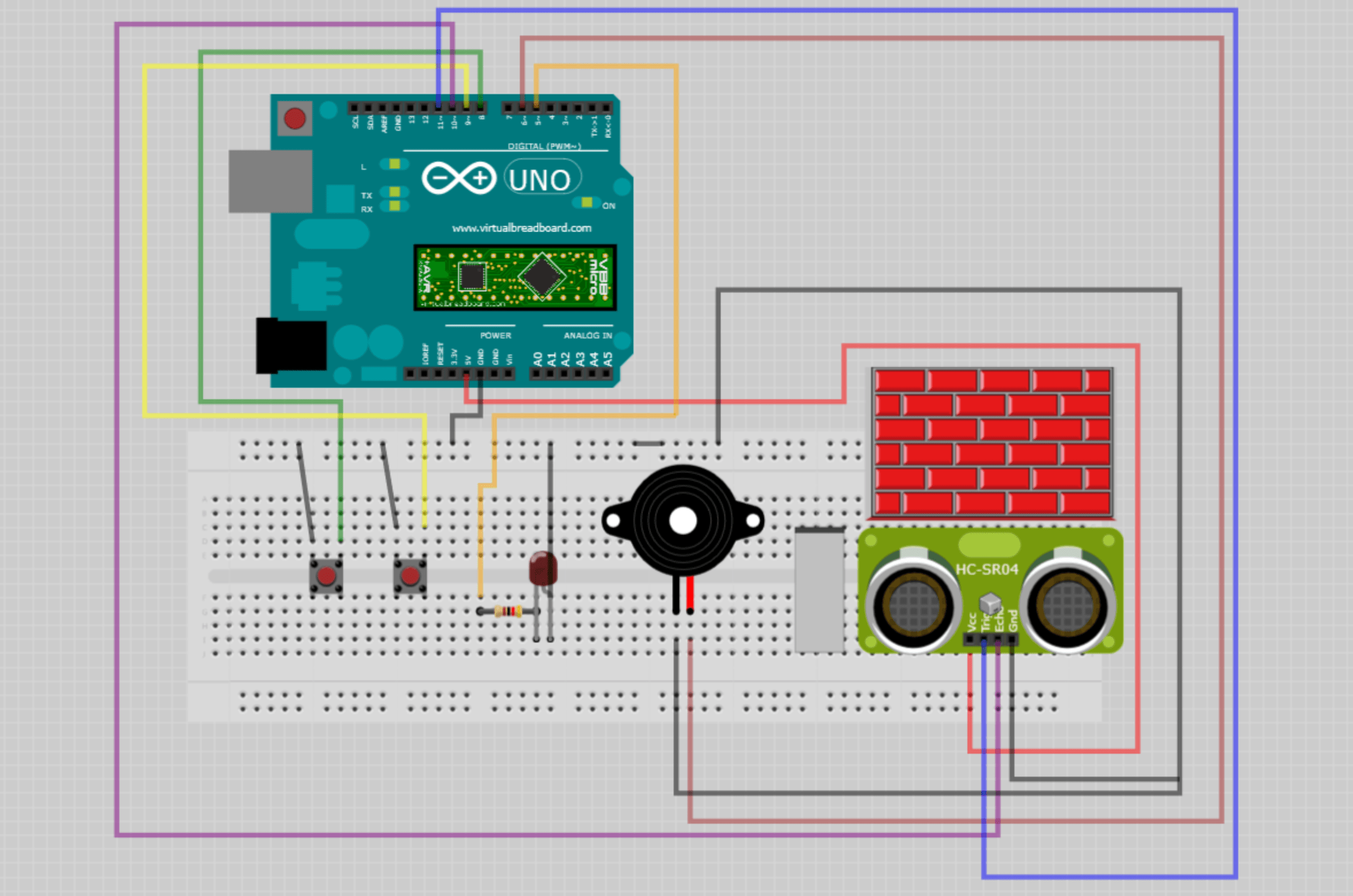Image resolution: width=1353 pixels, height=896 pixels.
Task: Select the resistor on the breadboard
Action: [508, 611]
